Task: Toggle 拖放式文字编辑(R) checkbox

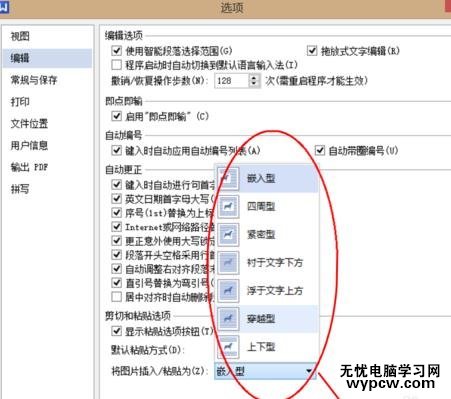Action: click(x=312, y=51)
